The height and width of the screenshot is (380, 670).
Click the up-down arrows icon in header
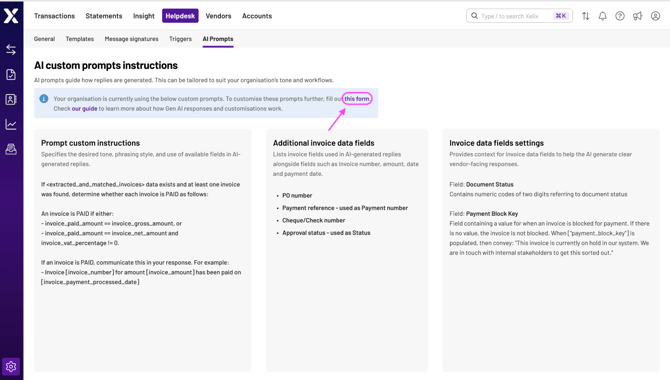point(585,16)
